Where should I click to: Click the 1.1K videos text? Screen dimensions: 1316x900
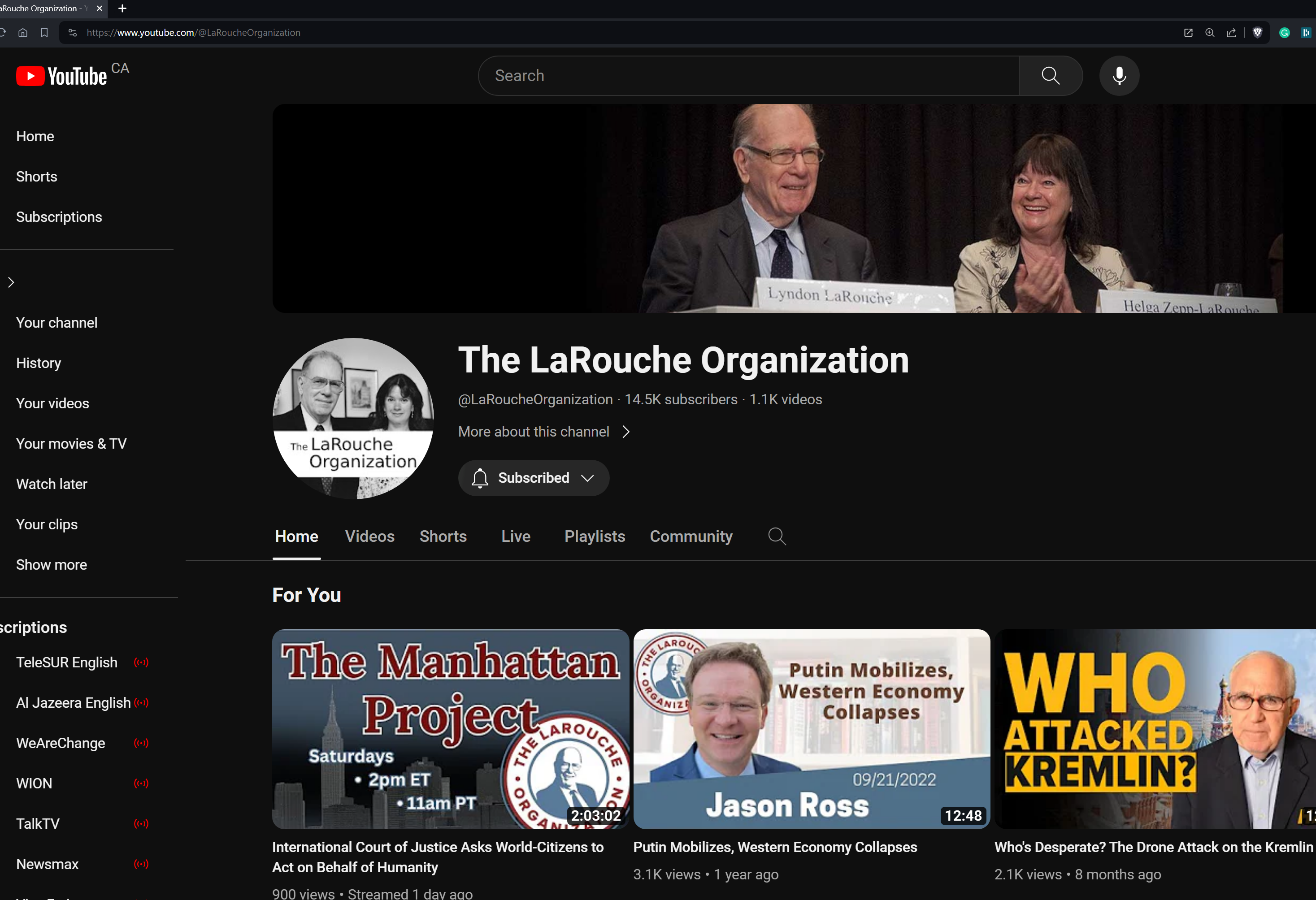[x=786, y=400]
